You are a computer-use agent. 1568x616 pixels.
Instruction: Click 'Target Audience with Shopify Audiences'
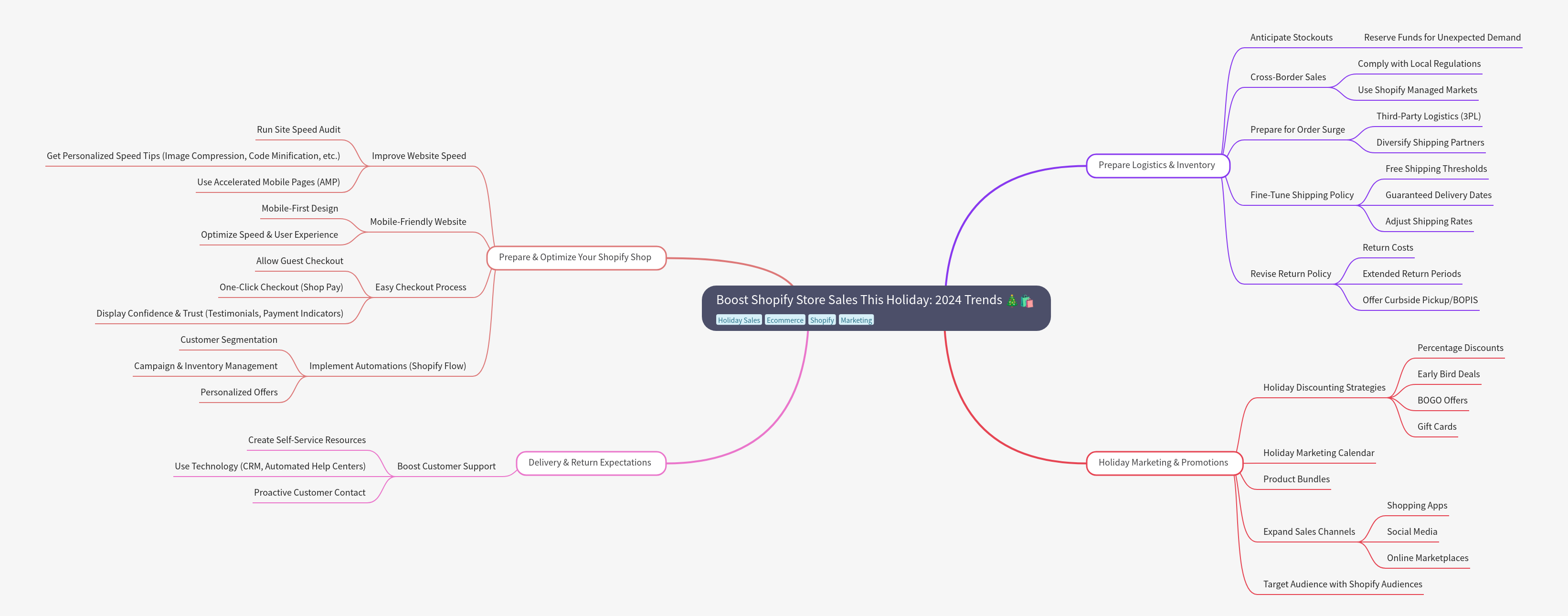click(1342, 584)
